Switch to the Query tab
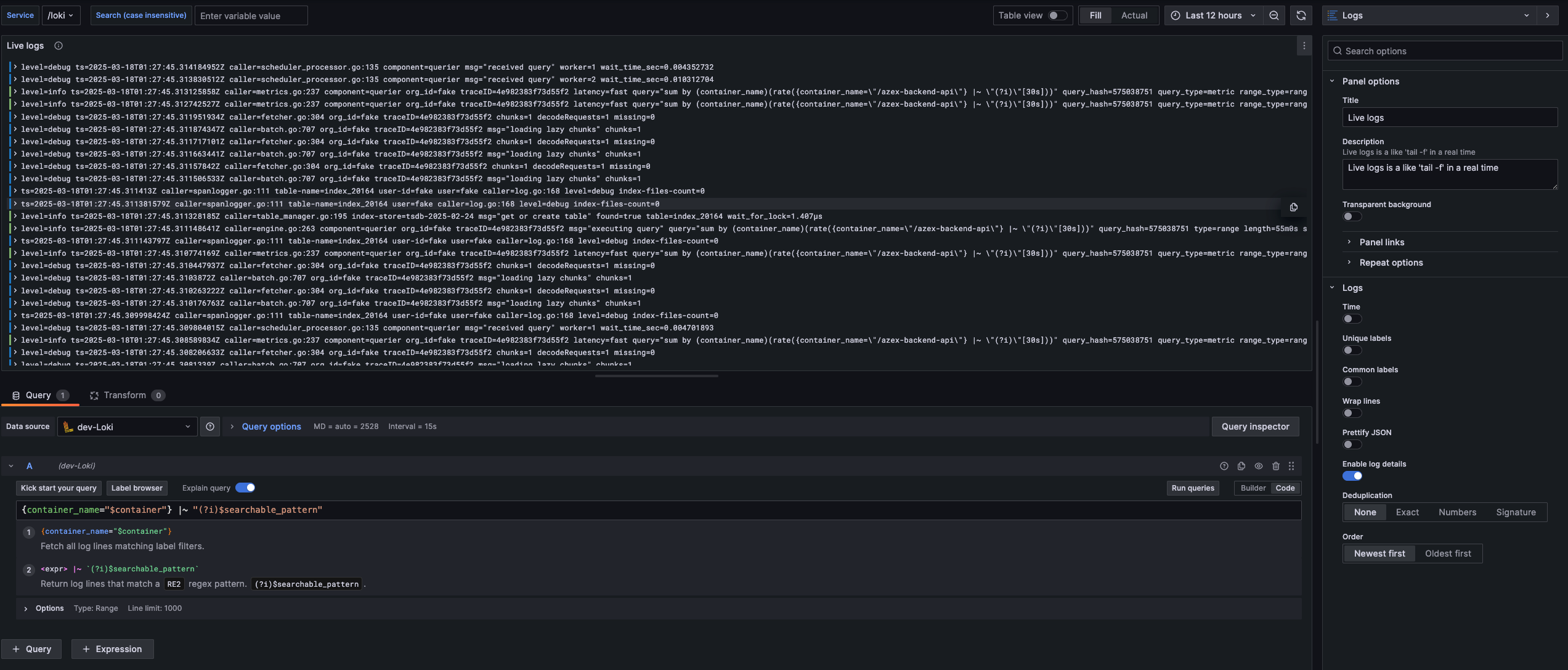Image resolution: width=1568 pixels, height=670 pixels. pyautogui.click(x=40, y=396)
